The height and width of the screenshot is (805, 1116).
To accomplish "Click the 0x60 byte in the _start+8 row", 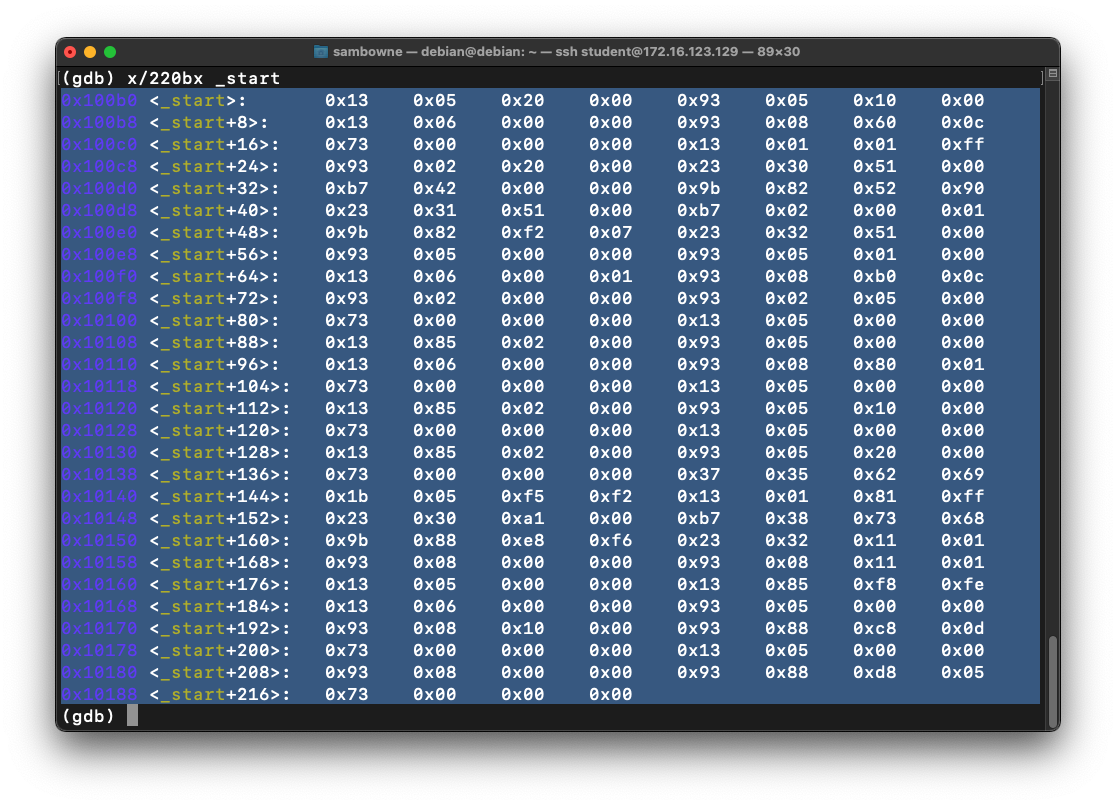I will coord(874,122).
